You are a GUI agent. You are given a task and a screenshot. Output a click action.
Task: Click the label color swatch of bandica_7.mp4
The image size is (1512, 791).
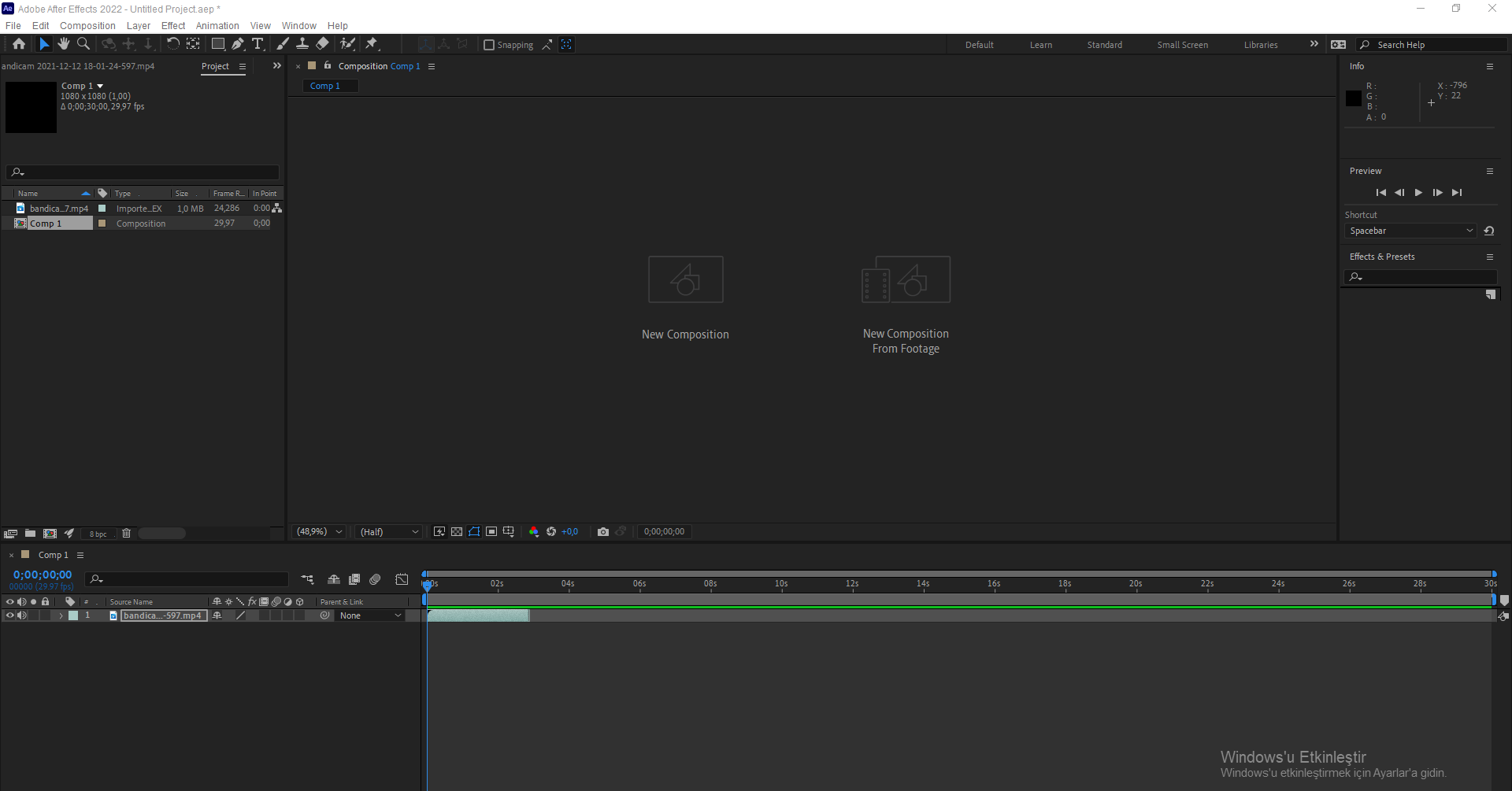click(102, 209)
